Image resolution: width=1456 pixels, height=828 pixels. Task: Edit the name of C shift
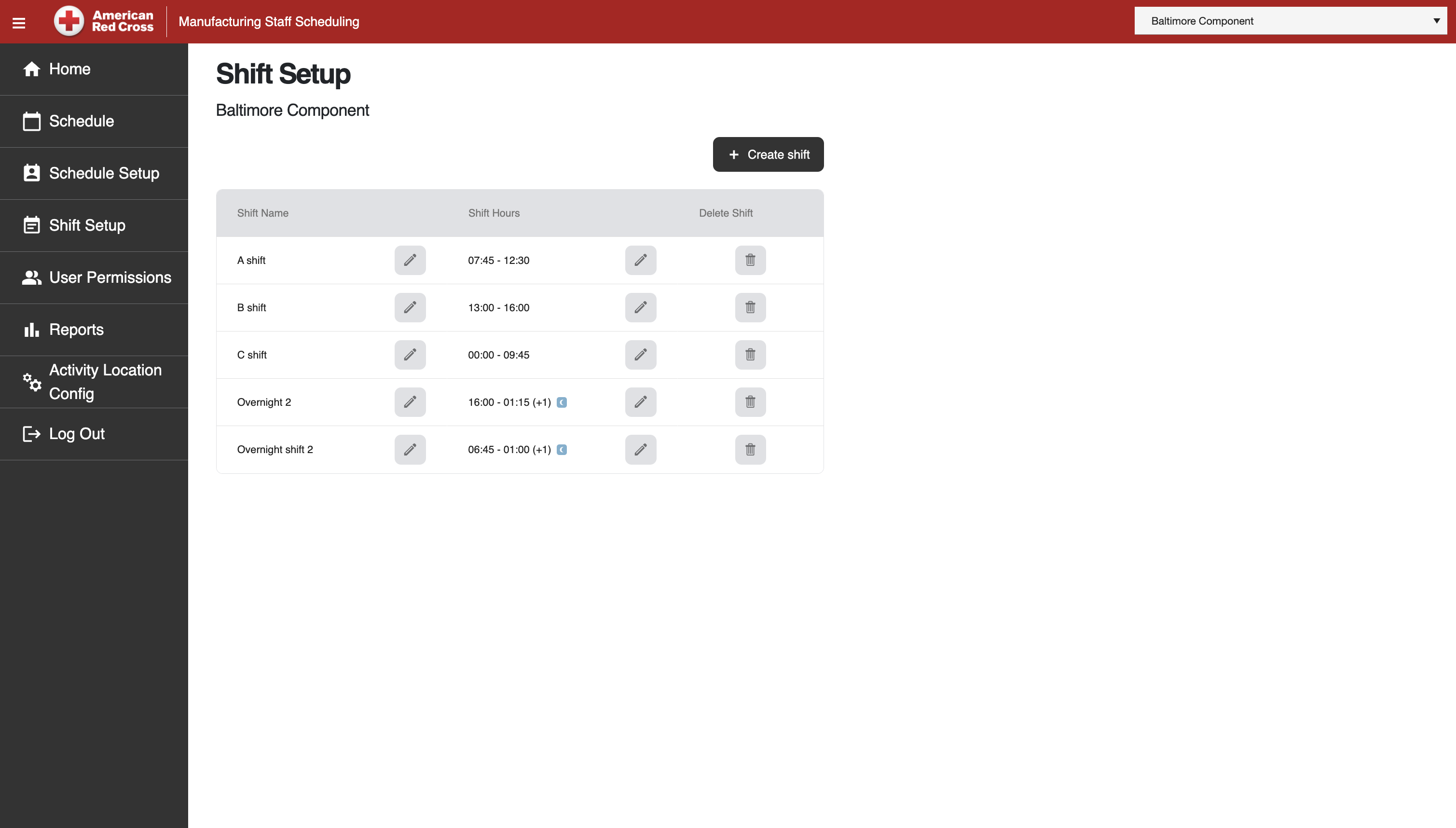[410, 355]
